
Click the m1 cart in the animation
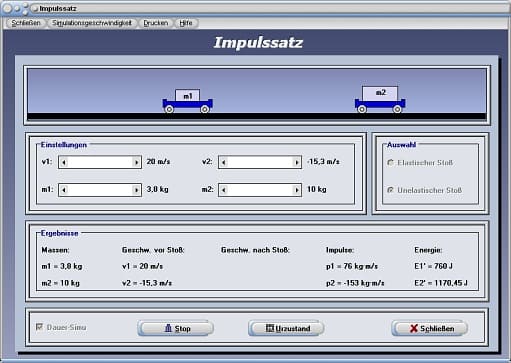point(187,101)
